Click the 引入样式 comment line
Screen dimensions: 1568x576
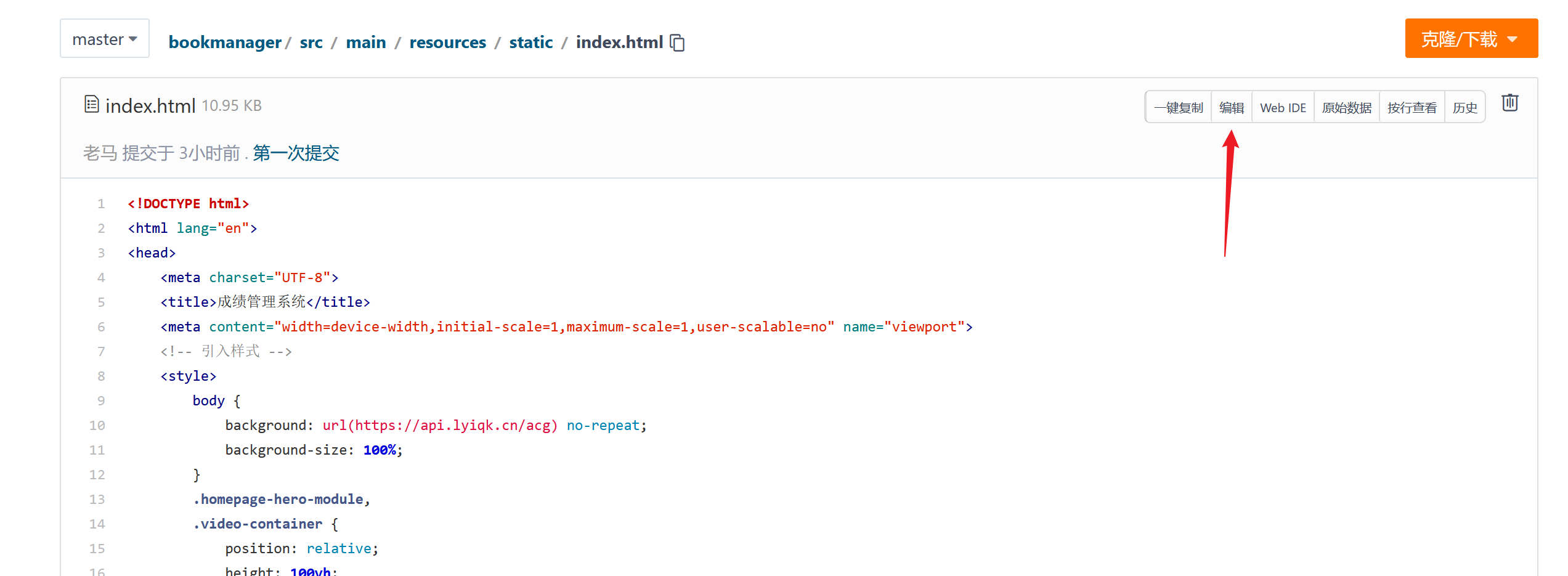[226, 351]
